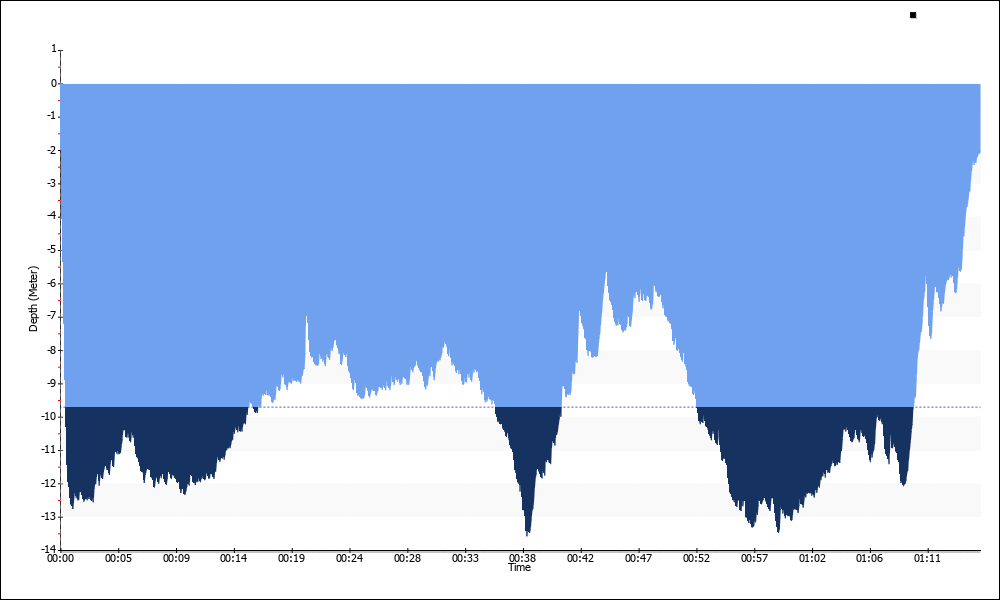
Task: Click the 00:52 time axis label
Action: pyautogui.click(x=696, y=559)
